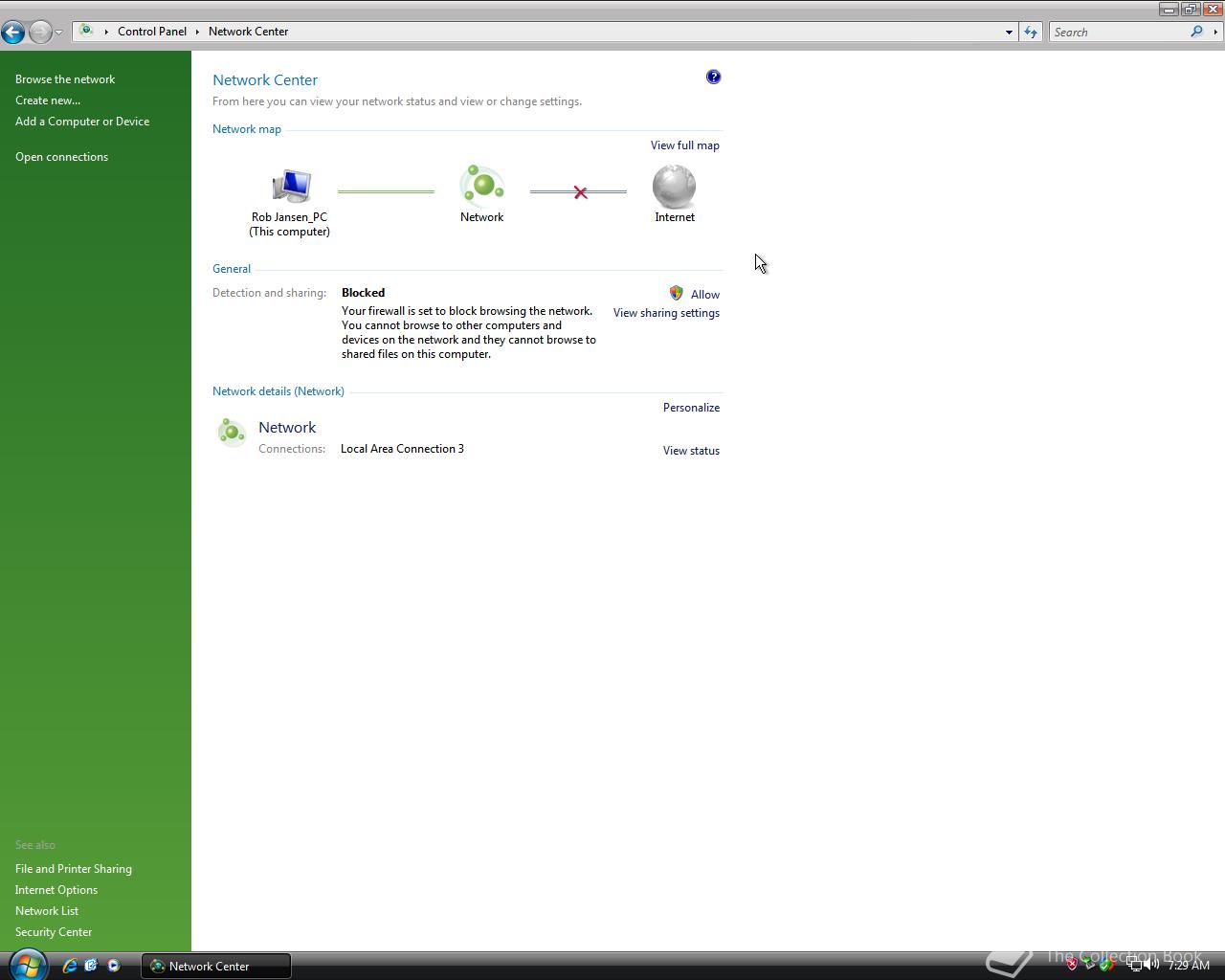
Task: Click the security shield icon next to Allow
Action: point(677,293)
